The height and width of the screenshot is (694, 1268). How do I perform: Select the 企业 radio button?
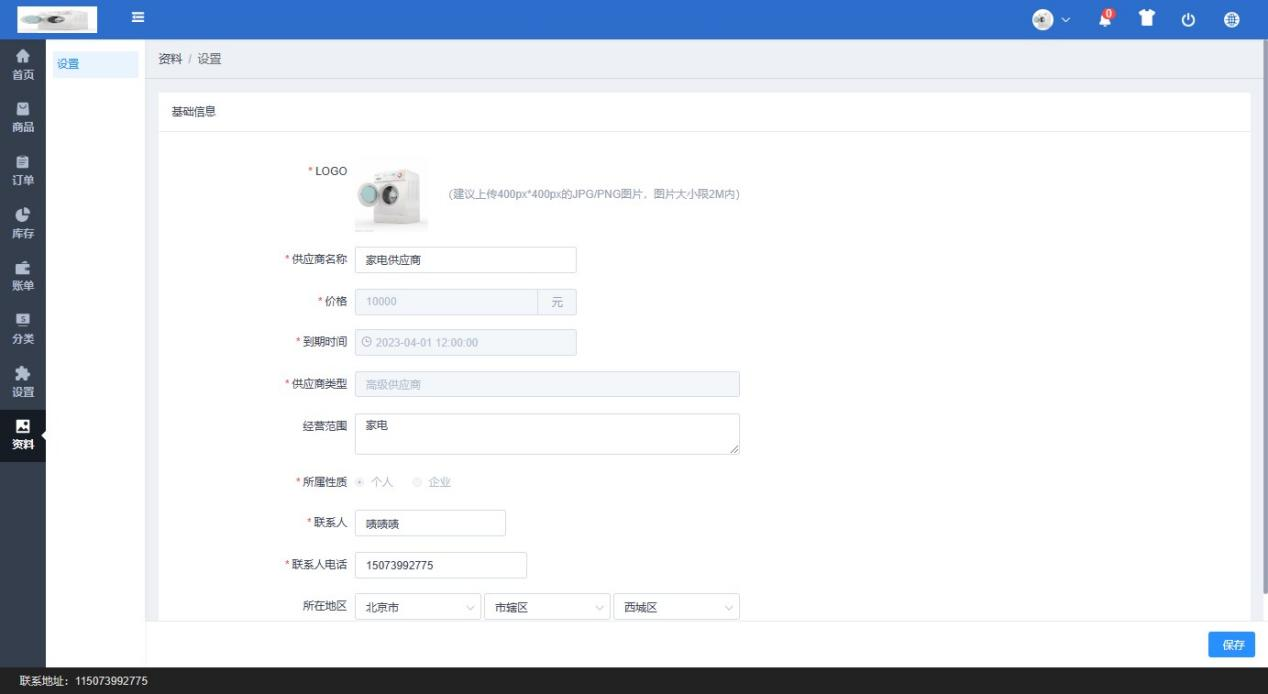click(417, 482)
